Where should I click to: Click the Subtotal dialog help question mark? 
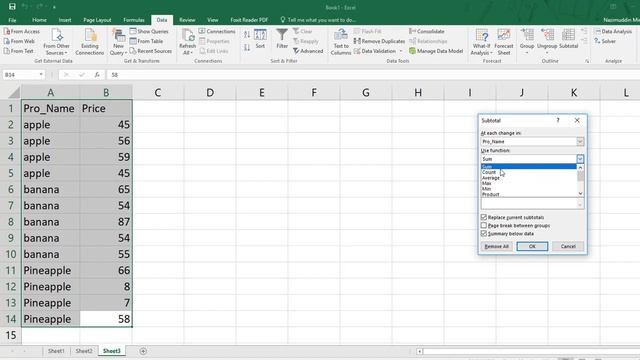point(558,120)
